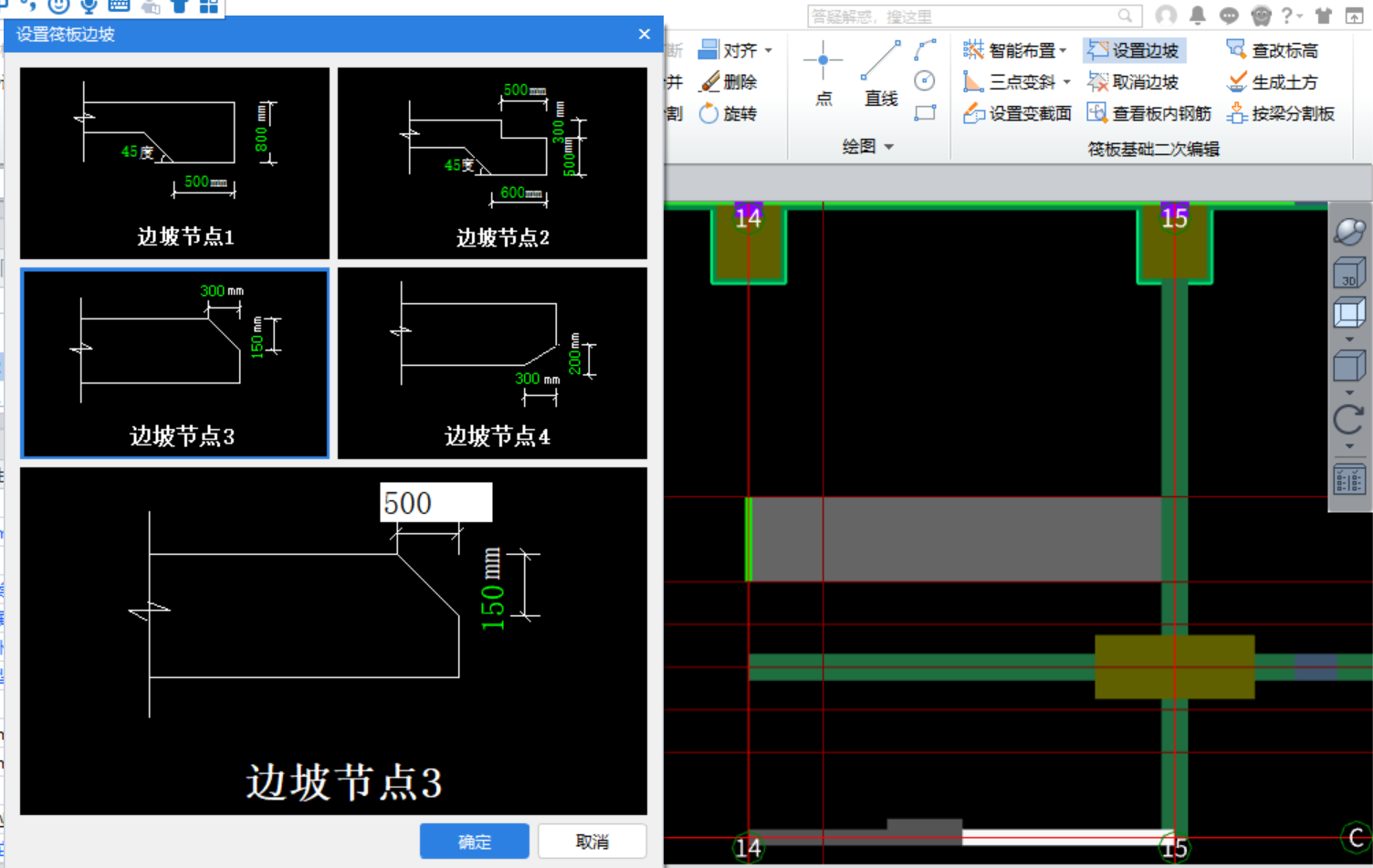
Task: Select the 边坡节点2 thumbnail
Action: tap(492, 163)
